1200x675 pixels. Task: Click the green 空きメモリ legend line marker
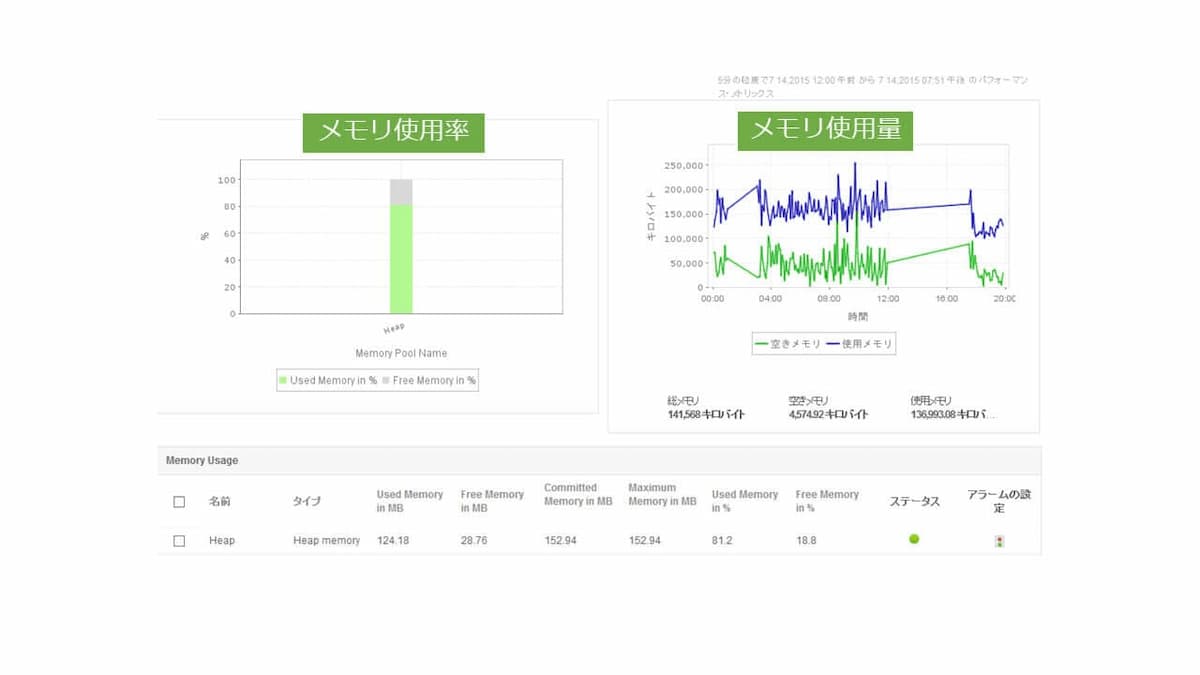click(762, 344)
